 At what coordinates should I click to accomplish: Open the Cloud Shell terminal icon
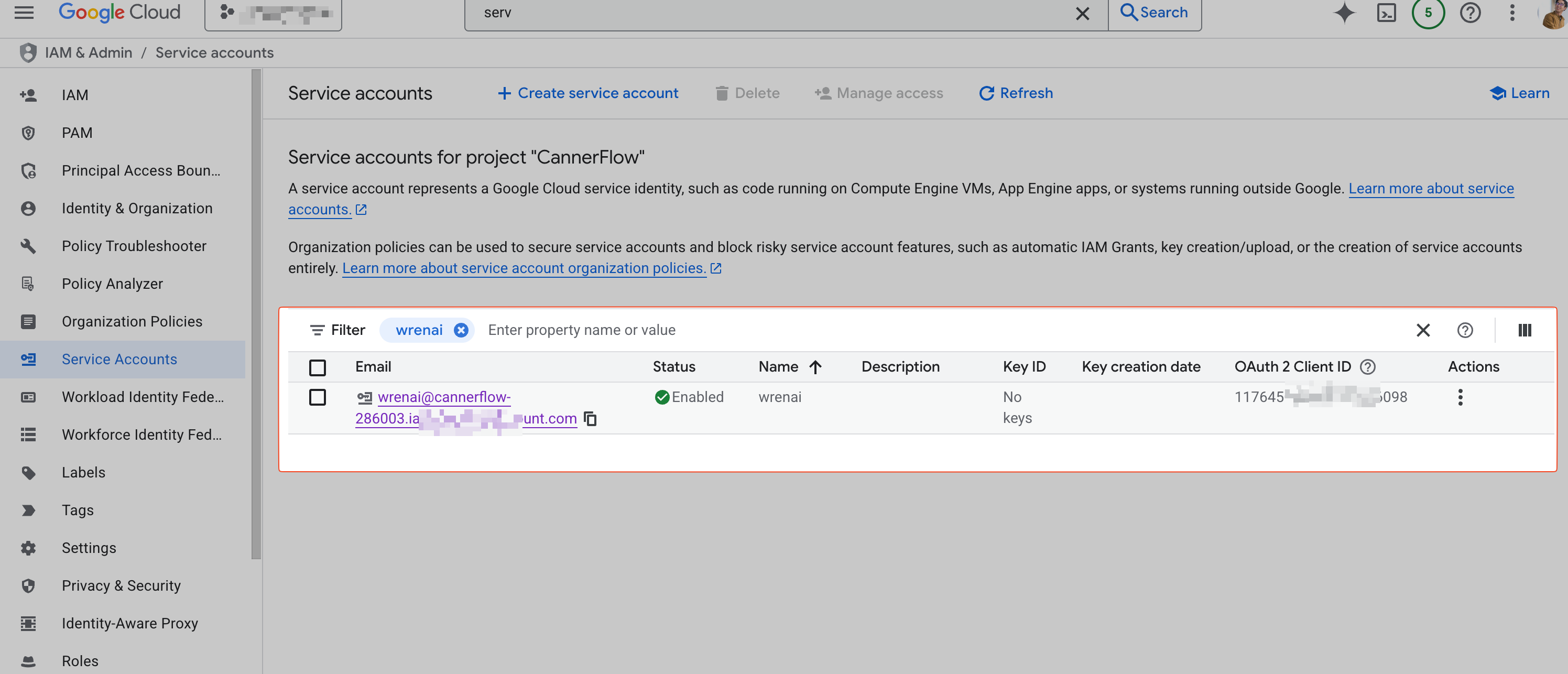click(1386, 13)
